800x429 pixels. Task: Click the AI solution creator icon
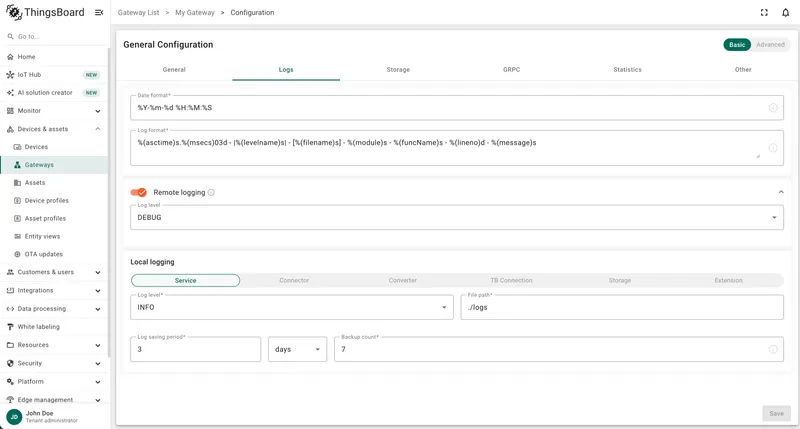click(10, 93)
